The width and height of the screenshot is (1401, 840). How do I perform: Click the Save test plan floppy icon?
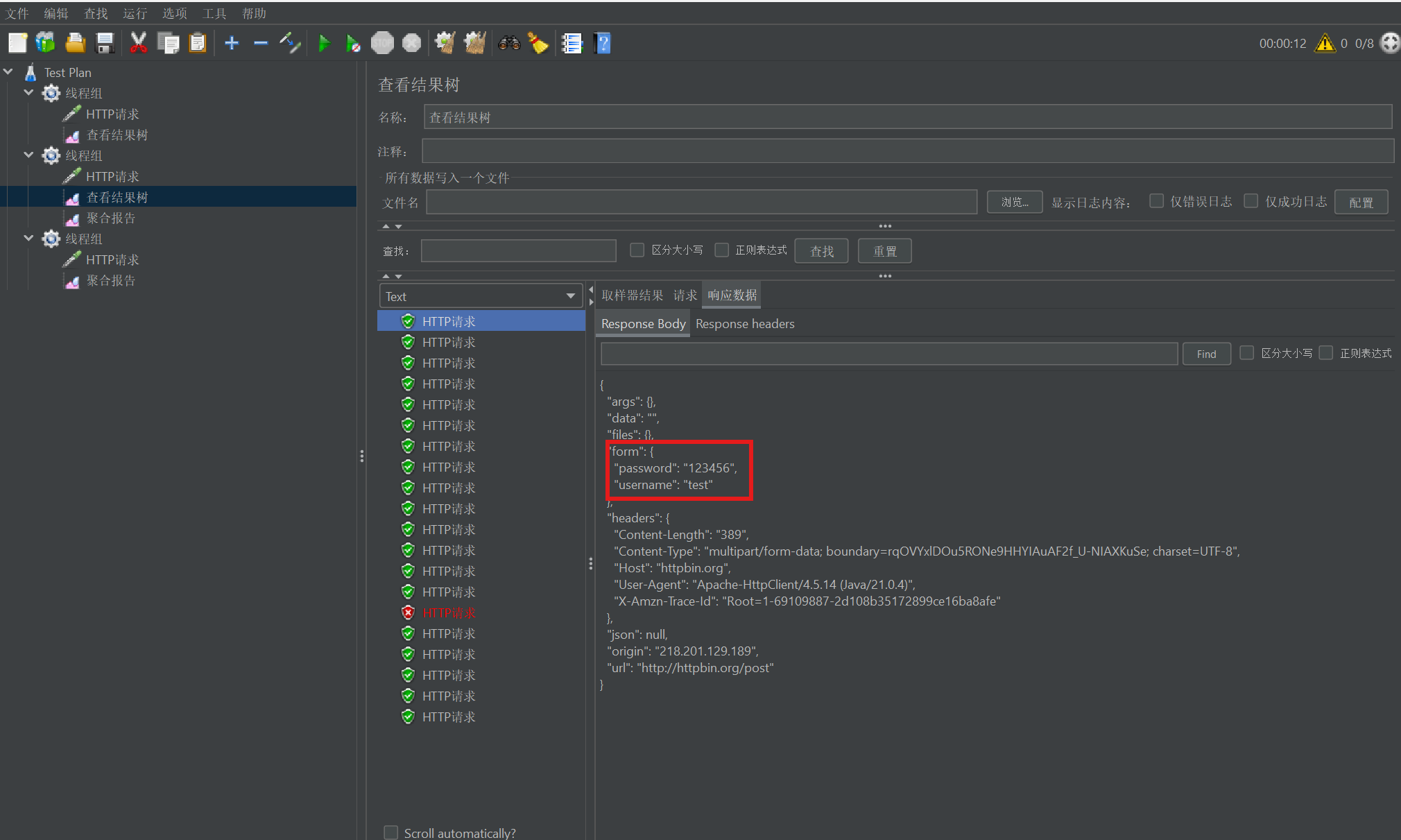105,44
